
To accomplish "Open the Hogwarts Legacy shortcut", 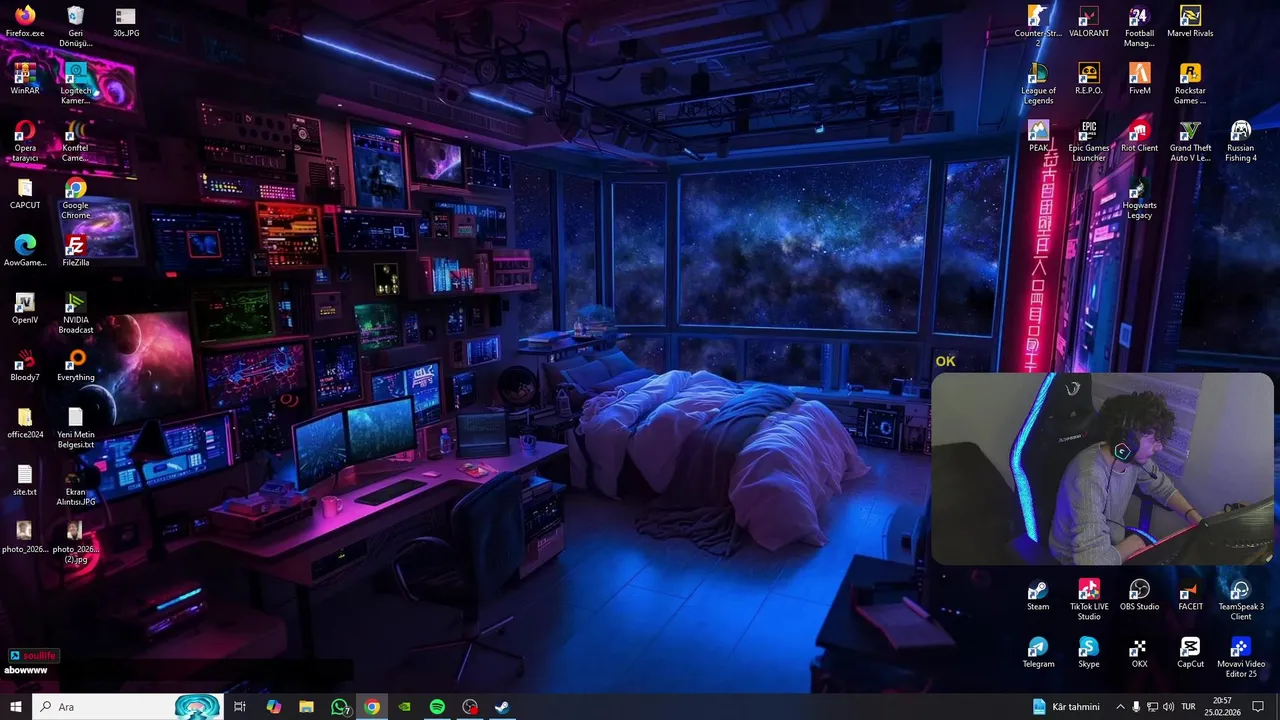I will [x=1139, y=198].
